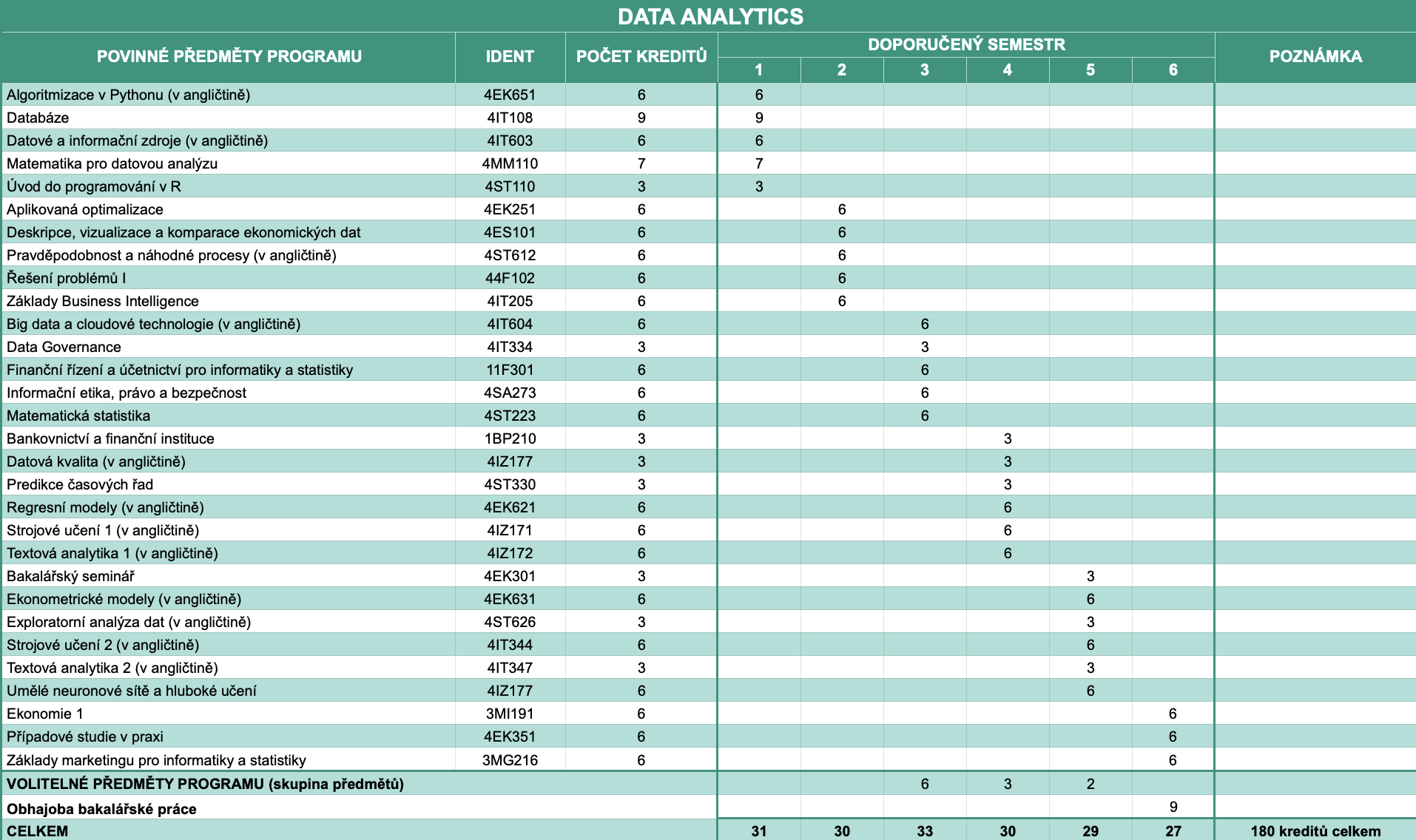The image size is (1416, 840).
Task: Select the POVINNÉ PŘEDMĚTY PROGRAMU column header
Action: [x=229, y=56]
